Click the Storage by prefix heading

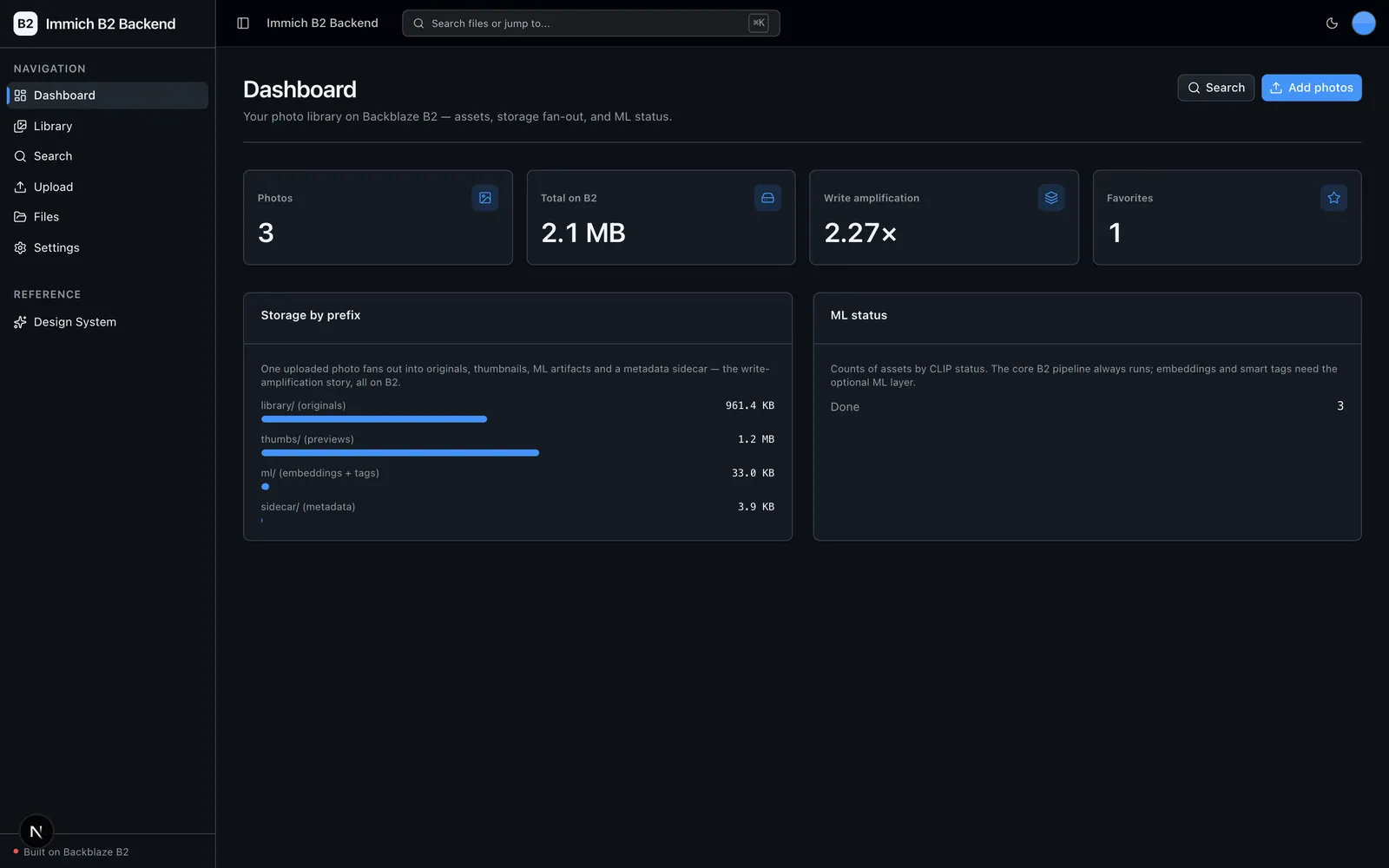[x=311, y=315]
